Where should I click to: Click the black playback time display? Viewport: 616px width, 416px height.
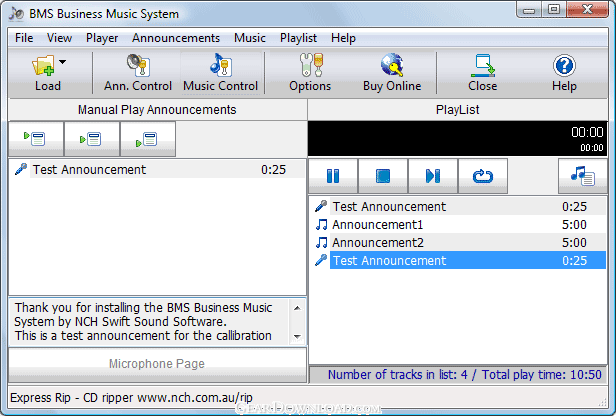(458, 139)
